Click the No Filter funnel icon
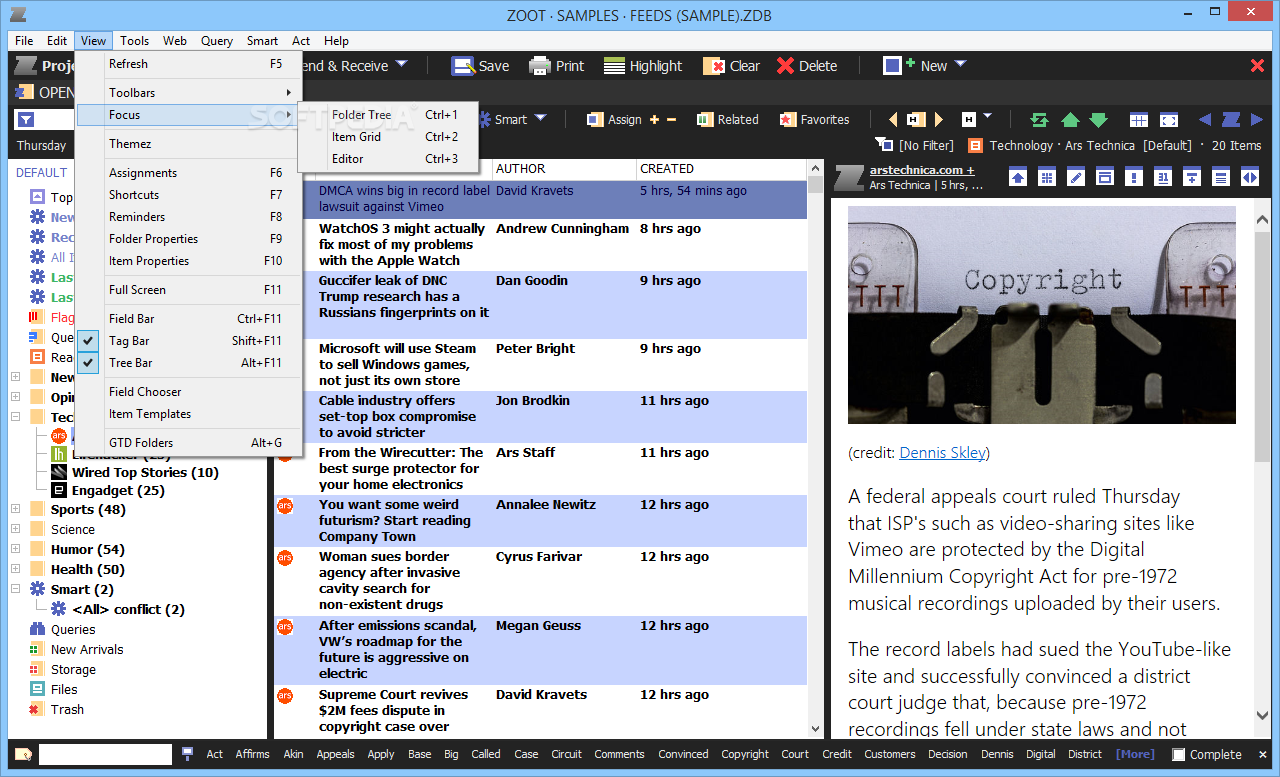This screenshot has height=777, width=1280. pos(884,145)
